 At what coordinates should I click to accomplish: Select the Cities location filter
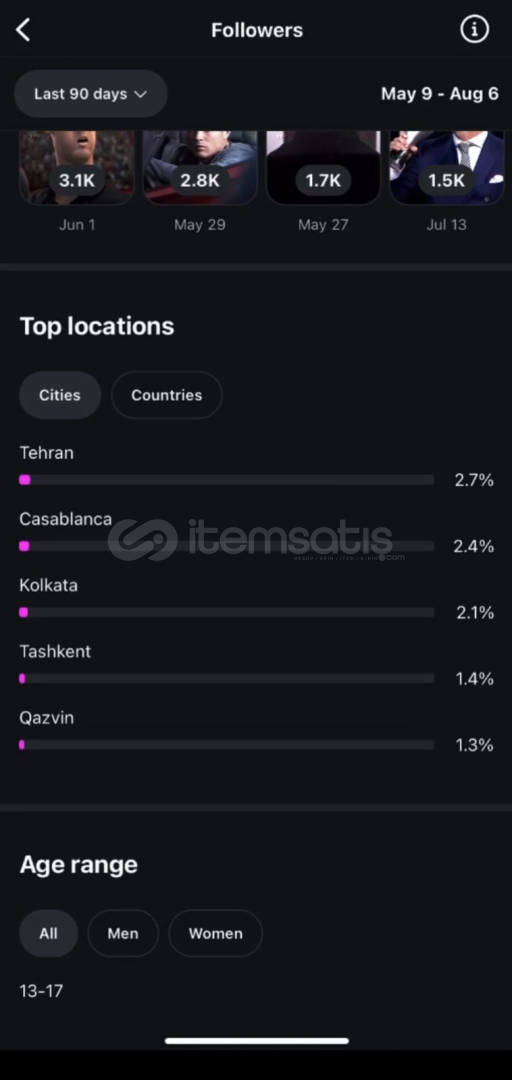(60, 395)
